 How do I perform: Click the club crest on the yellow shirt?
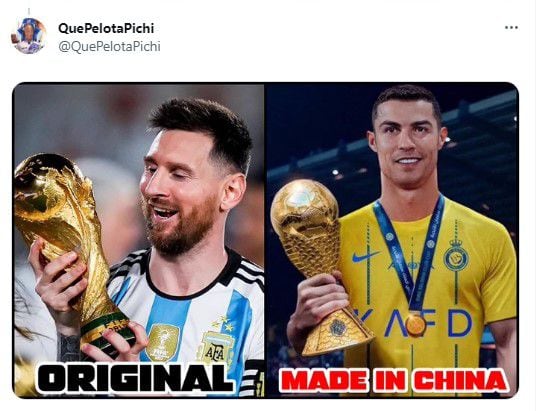point(456,255)
